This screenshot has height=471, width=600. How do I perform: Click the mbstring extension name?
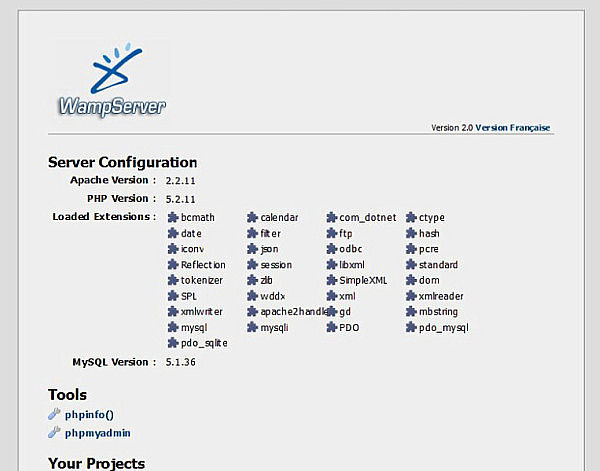click(438, 312)
